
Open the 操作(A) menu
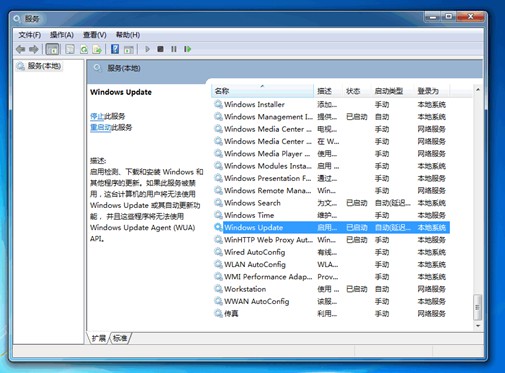tap(62, 35)
